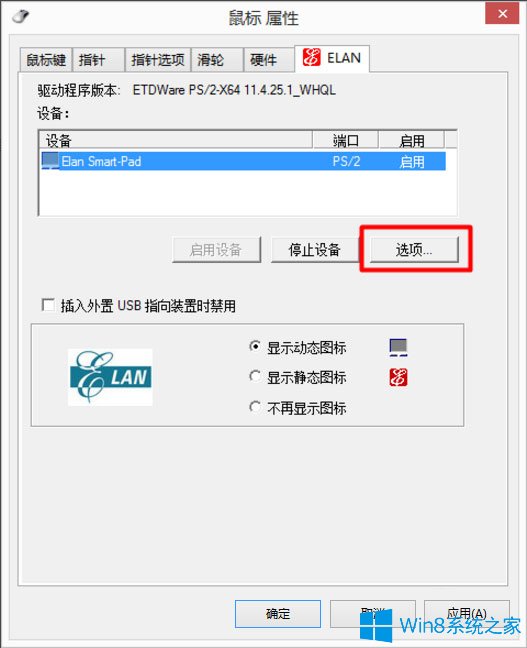527x648 pixels.
Task: Open the 指针选项 tab
Action: (157, 60)
